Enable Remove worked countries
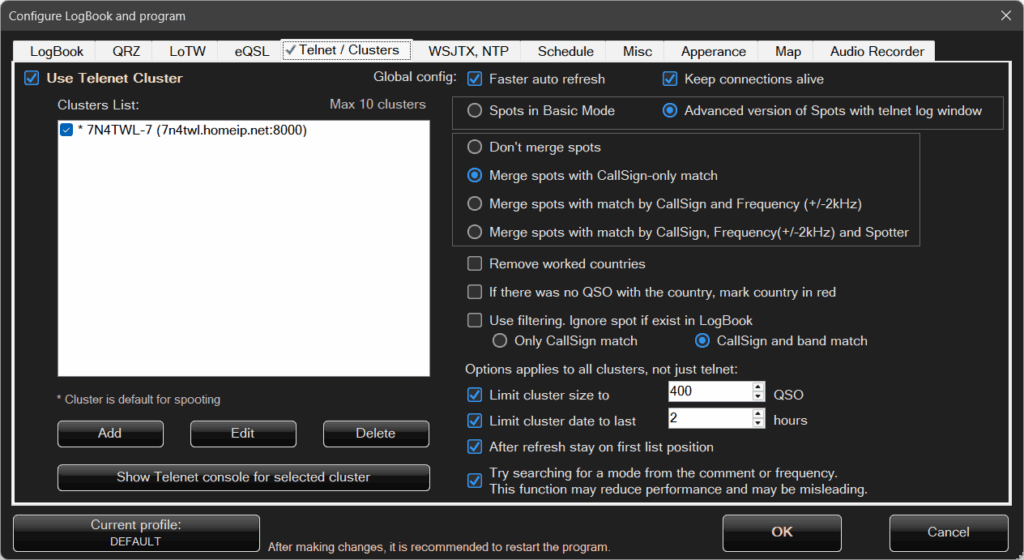The width and height of the screenshot is (1024, 560). 475,264
